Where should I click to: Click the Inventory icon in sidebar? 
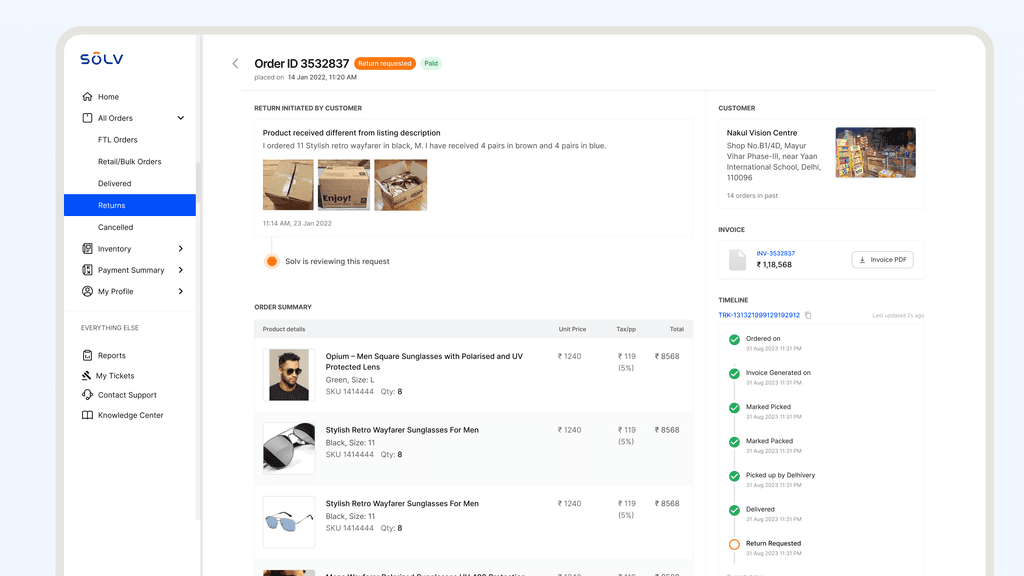point(88,249)
